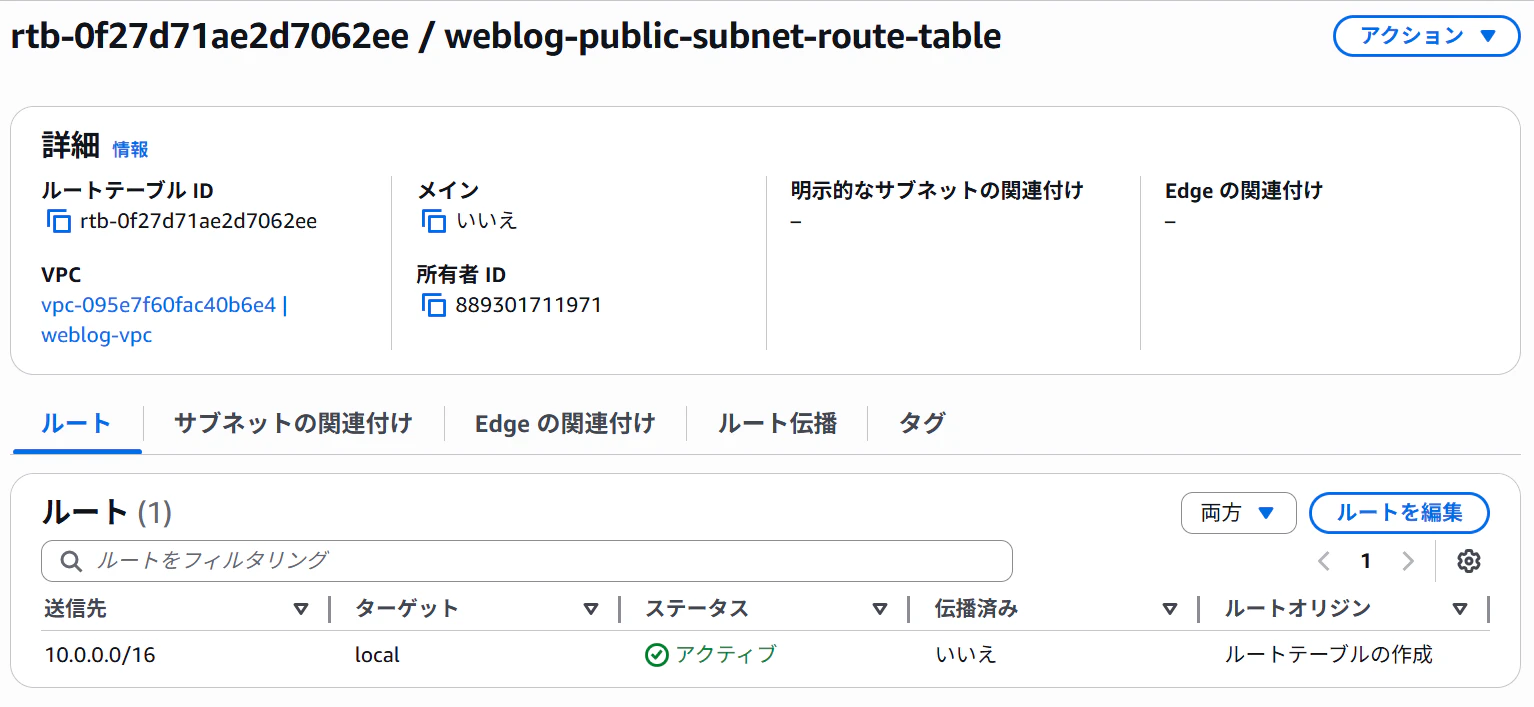Image resolution: width=1534 pixels, height=707 pixels.
Task: Expand the 両方 filter dropdown
Action: pos(1238,513)
